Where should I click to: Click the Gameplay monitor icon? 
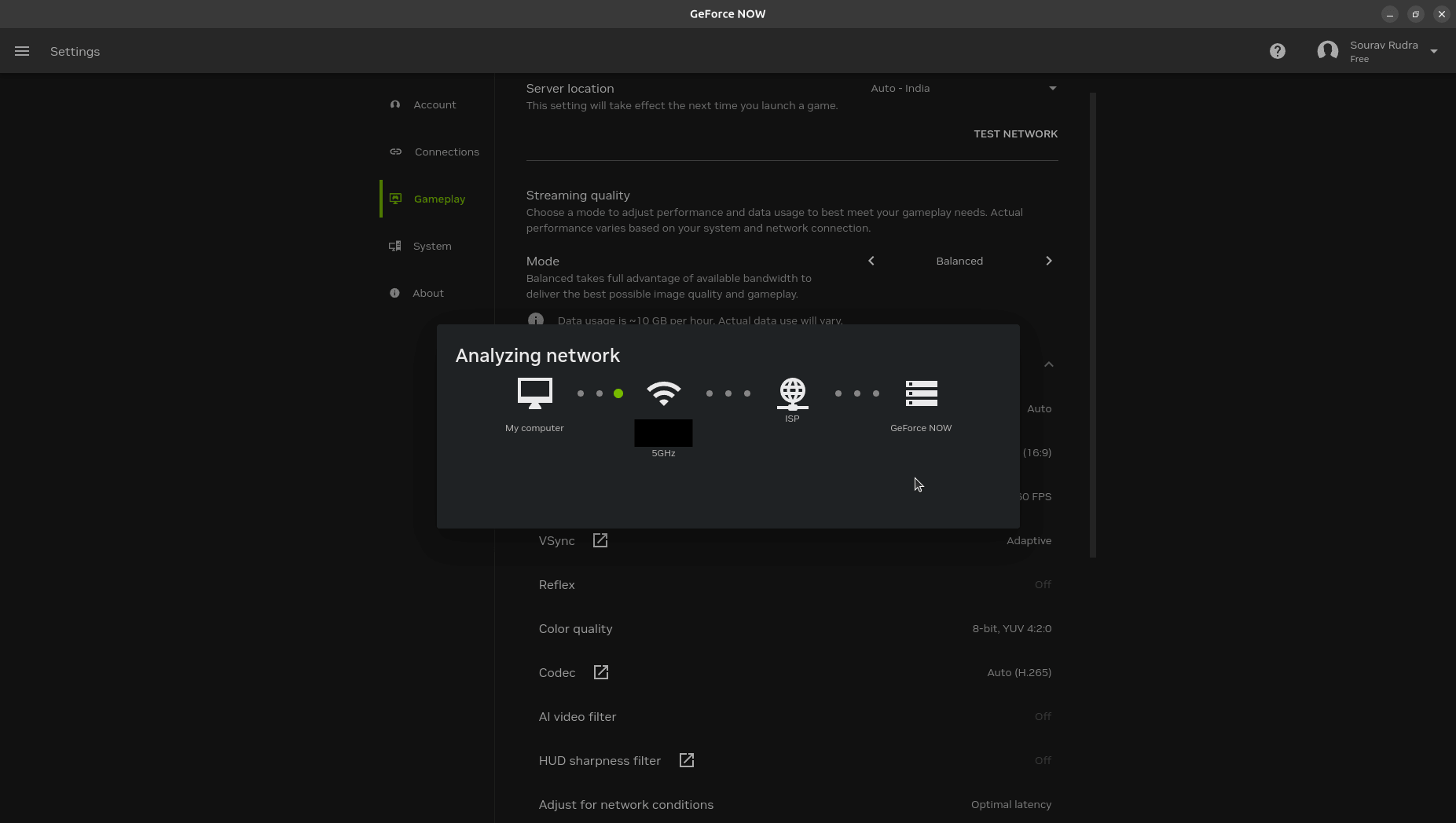395,199
